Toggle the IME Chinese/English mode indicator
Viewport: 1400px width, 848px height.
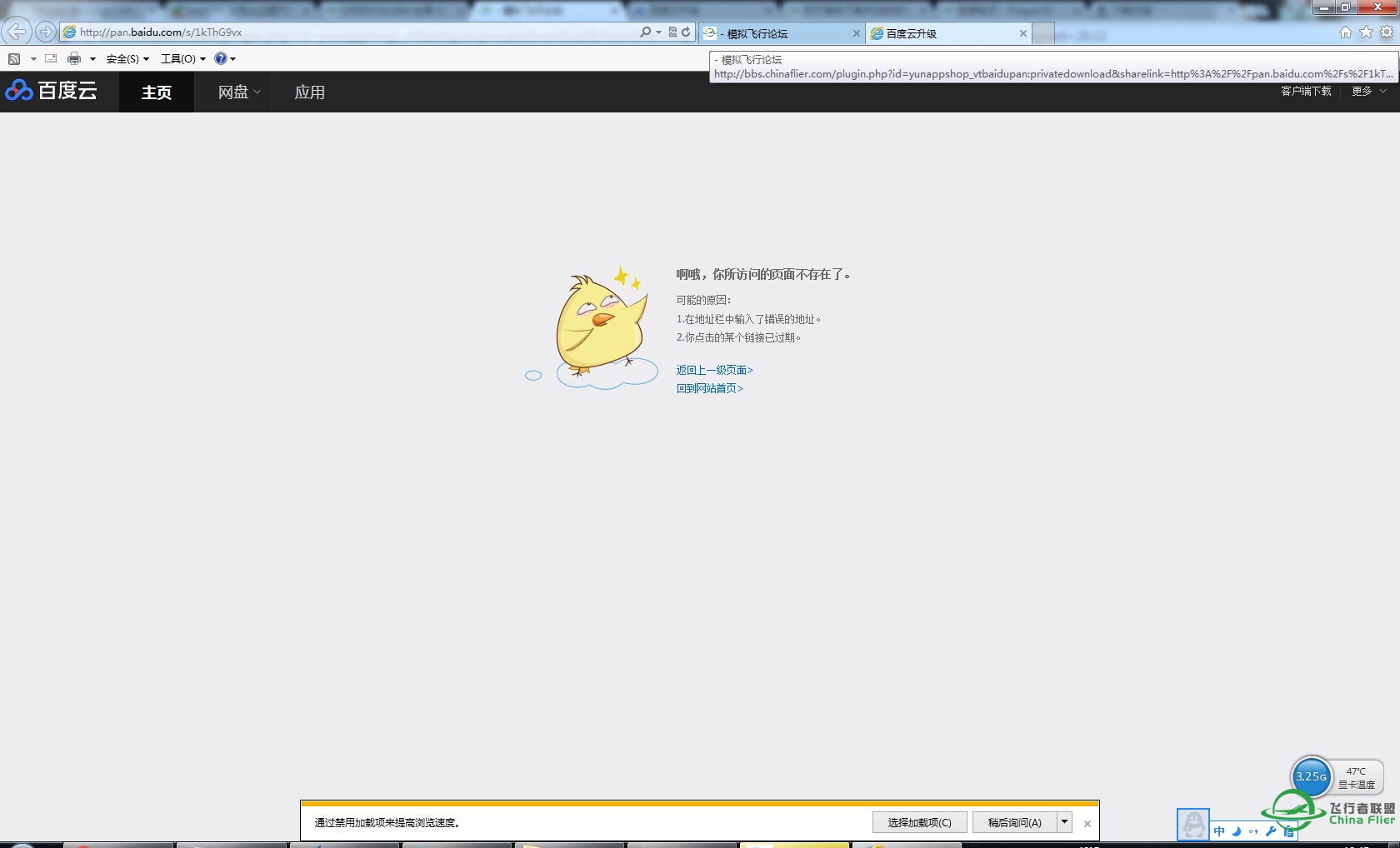point(1219,831)
